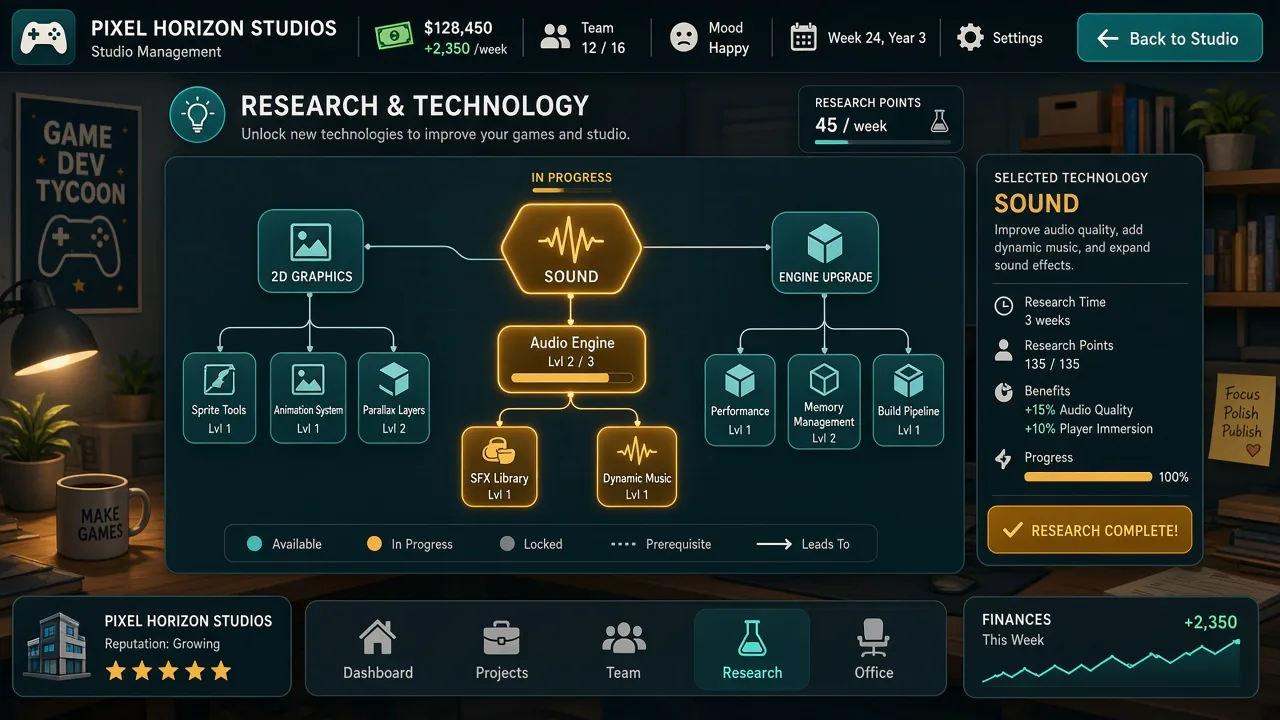Click the Mood face icon
This screenshot has height=720, width=1280.
tap(684, 38)
